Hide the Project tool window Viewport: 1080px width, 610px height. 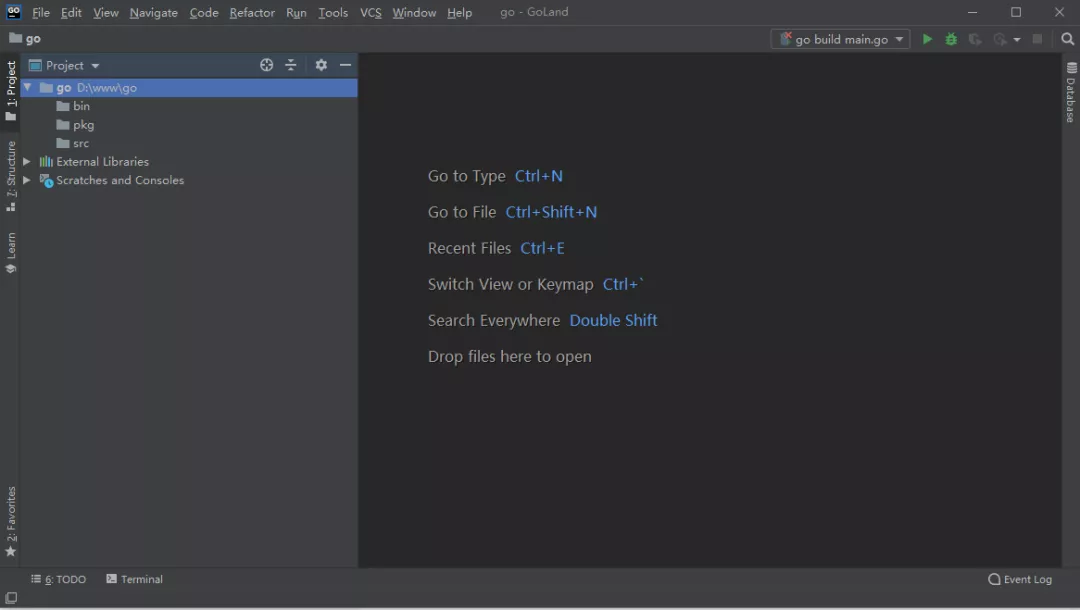tap(345, 65)
